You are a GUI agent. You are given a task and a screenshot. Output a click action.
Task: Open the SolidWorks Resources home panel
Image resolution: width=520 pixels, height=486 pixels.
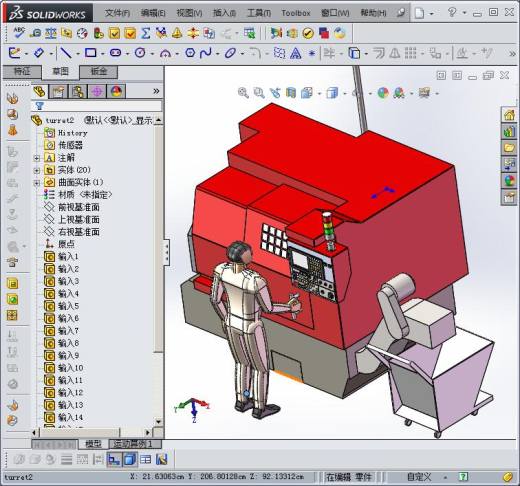509,115
